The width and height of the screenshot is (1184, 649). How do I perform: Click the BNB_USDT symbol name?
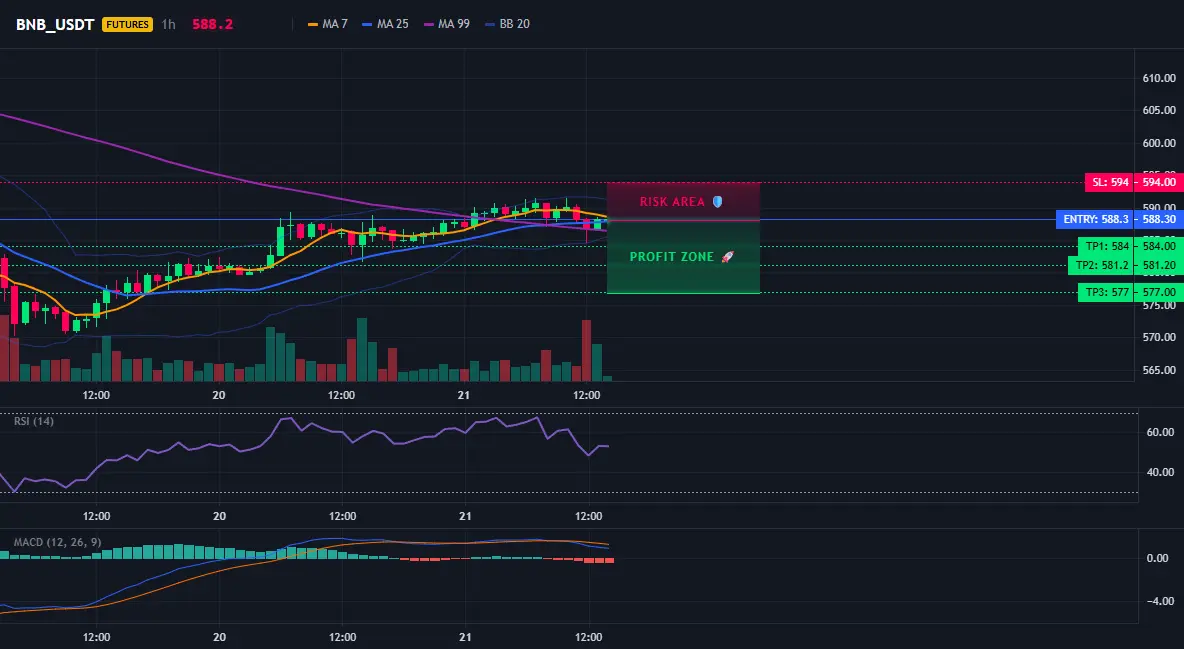55,24
